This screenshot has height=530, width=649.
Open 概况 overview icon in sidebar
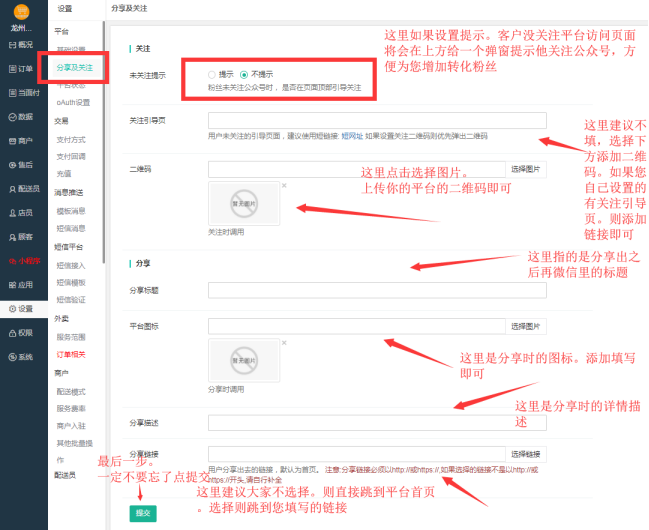[x=12, y=45]
